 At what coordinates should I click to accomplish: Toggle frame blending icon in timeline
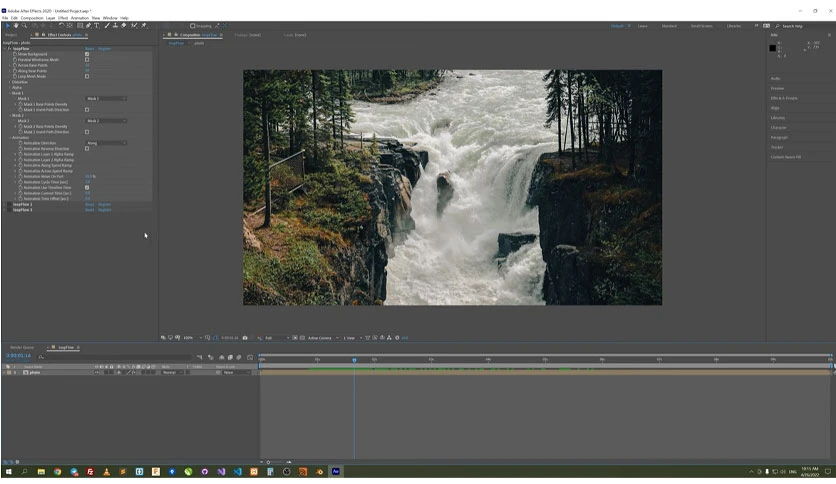pyautogui.click(x=230, y=357)
